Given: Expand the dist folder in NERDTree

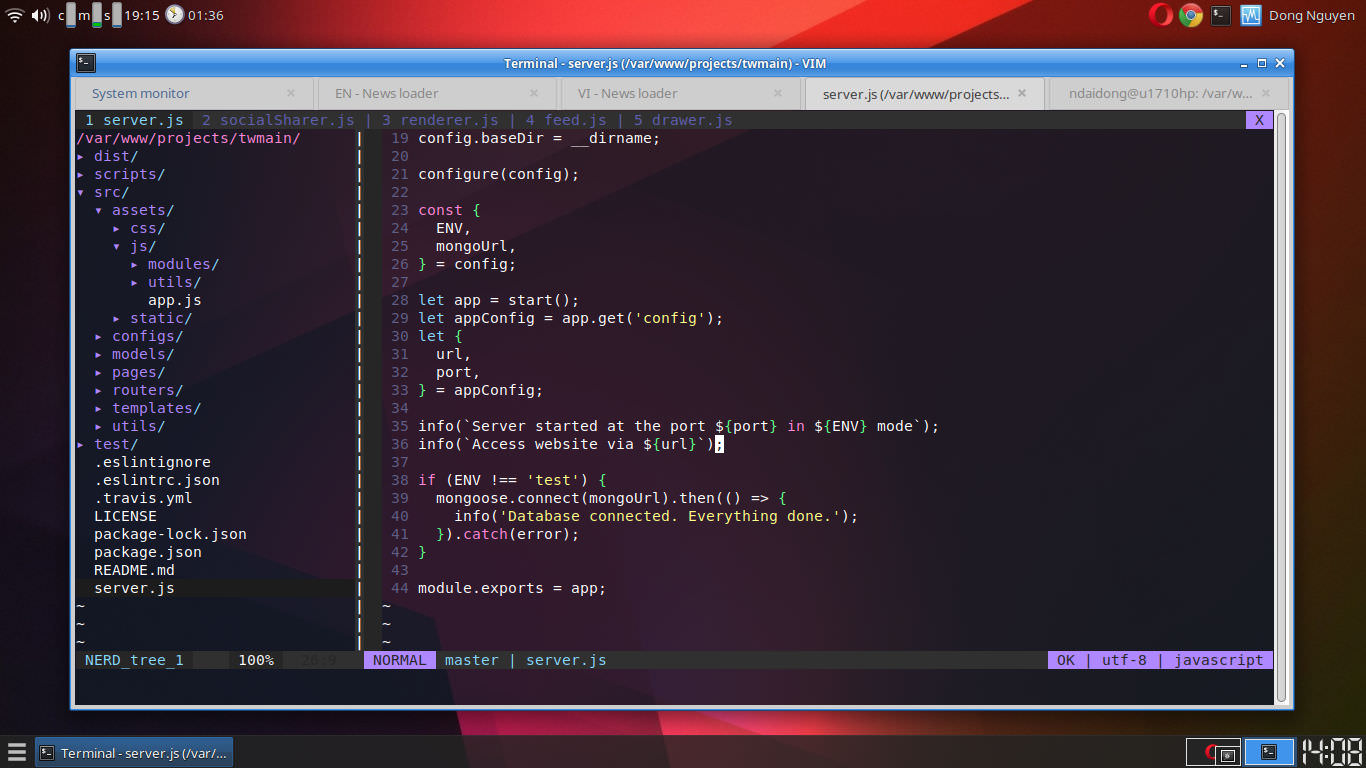Looking at the screenshot, I should pyautogui.click(x=114, y=156).
